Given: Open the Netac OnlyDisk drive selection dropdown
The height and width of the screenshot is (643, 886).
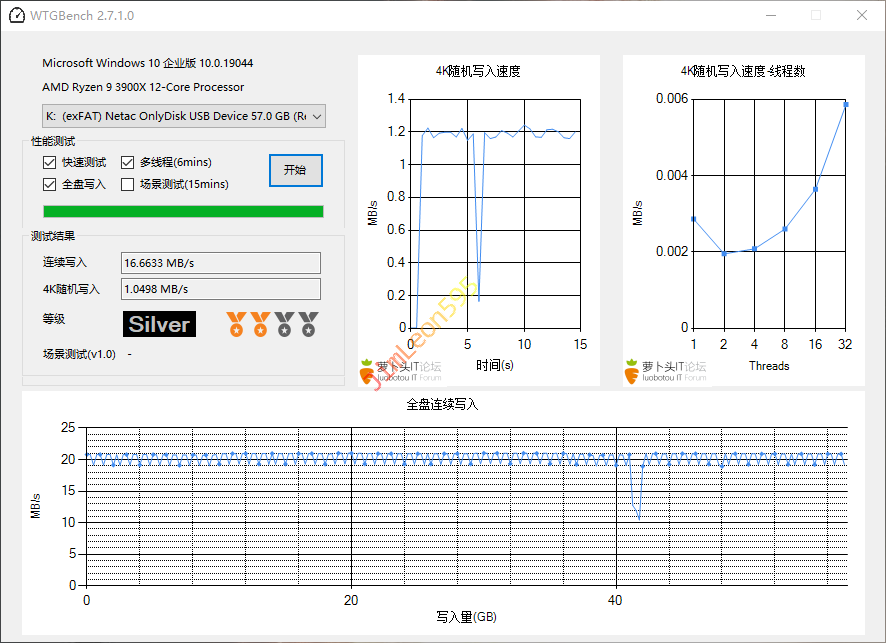Looking at the screenshot, I should point(184,116).
